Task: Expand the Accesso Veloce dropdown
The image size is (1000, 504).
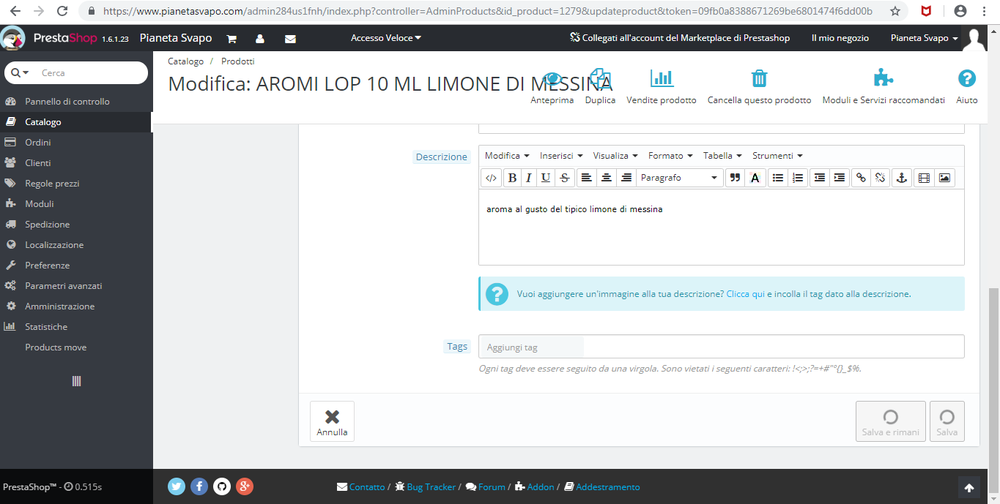Action: point(386,38)
